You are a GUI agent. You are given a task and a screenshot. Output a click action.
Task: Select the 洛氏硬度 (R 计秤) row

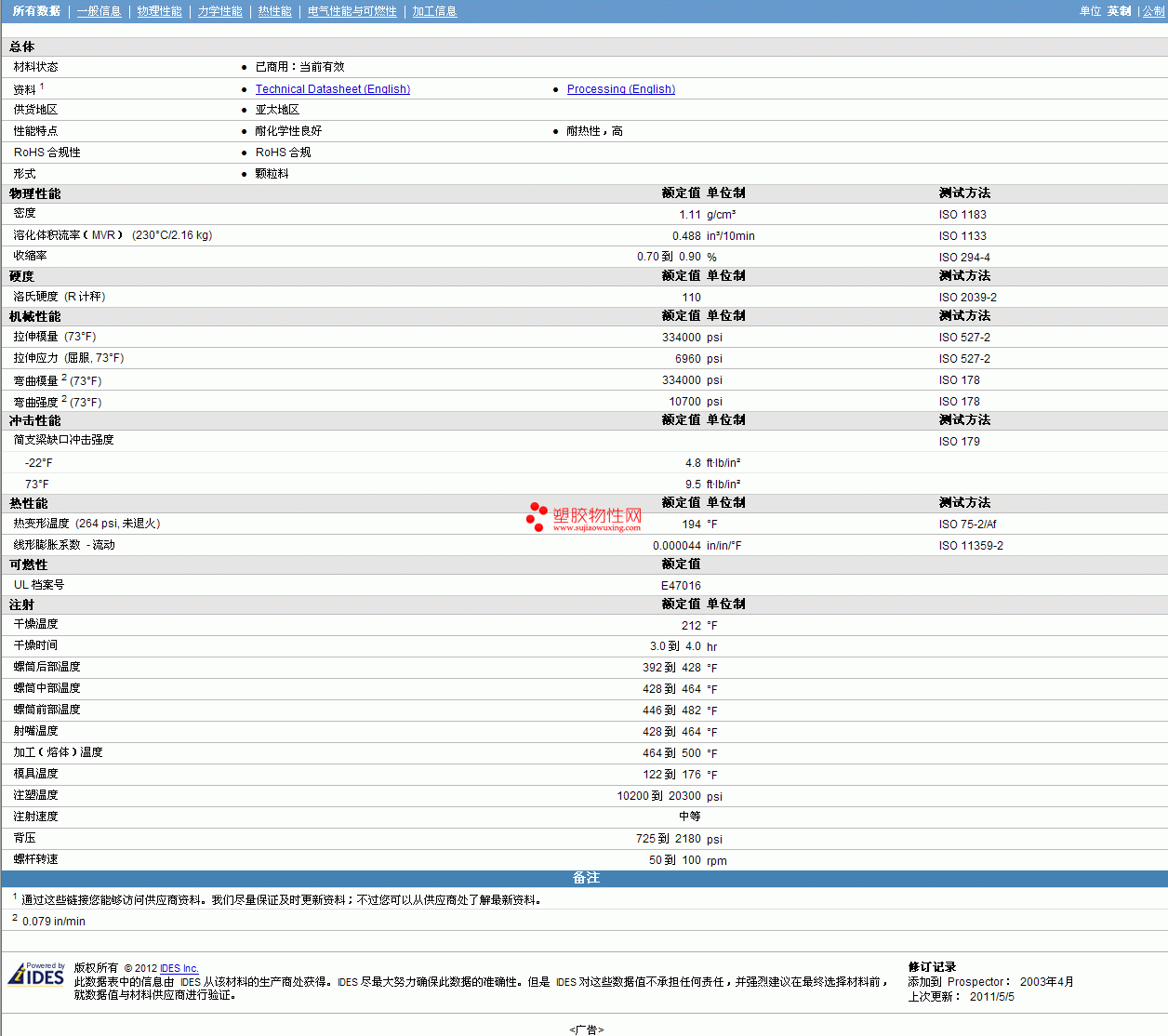click(x=584, y=297)
